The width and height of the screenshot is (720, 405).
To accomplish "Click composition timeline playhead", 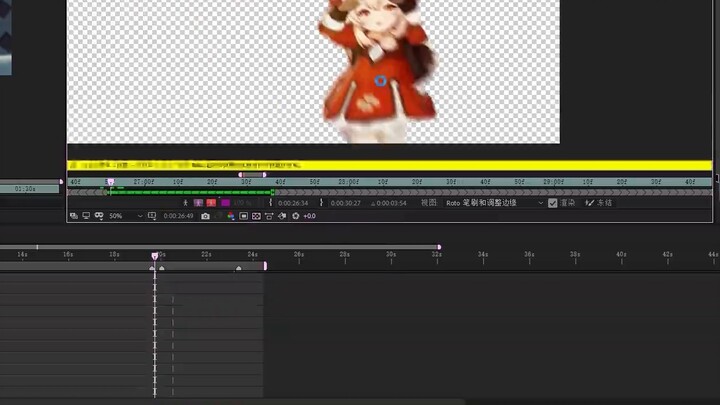I will point(155,256).
